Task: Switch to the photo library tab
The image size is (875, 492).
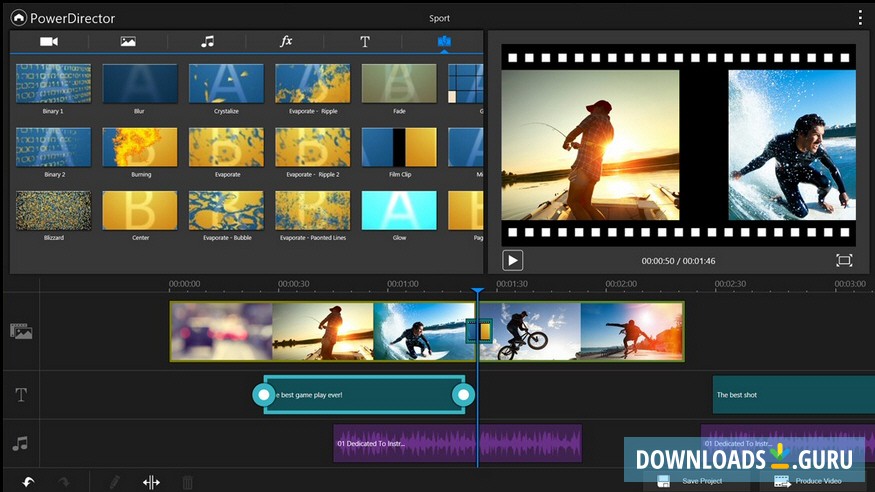Action: coord(128,41)
